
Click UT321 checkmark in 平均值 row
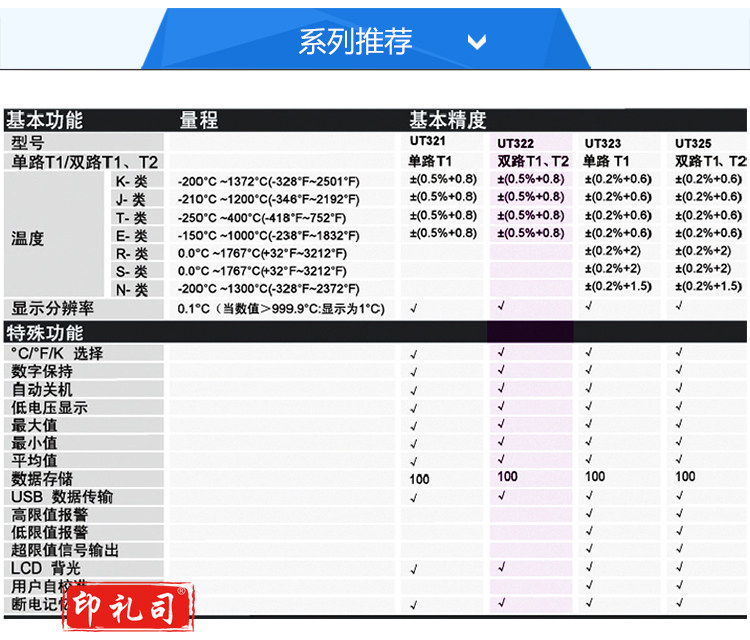(414, 461)
